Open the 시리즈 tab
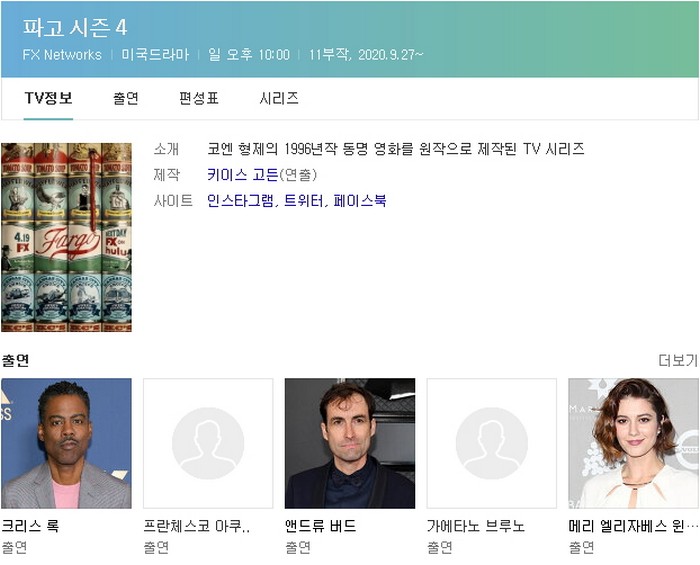 [x=279, y=98]
